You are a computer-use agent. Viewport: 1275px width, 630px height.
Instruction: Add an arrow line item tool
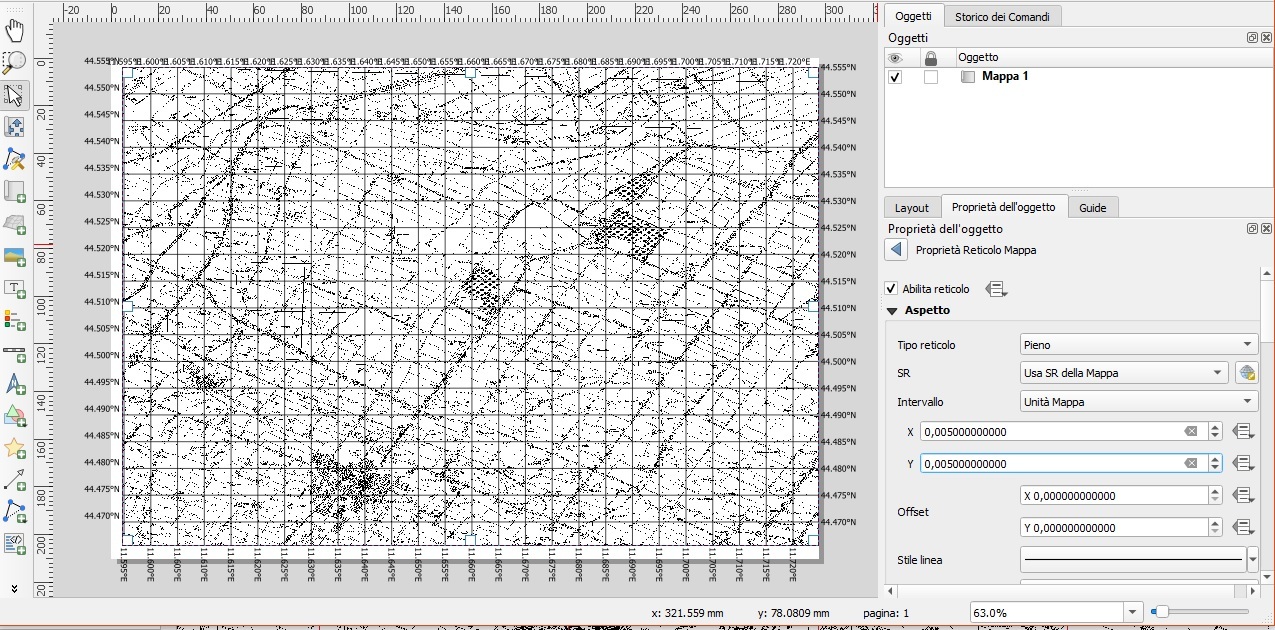tap(15, 480)
